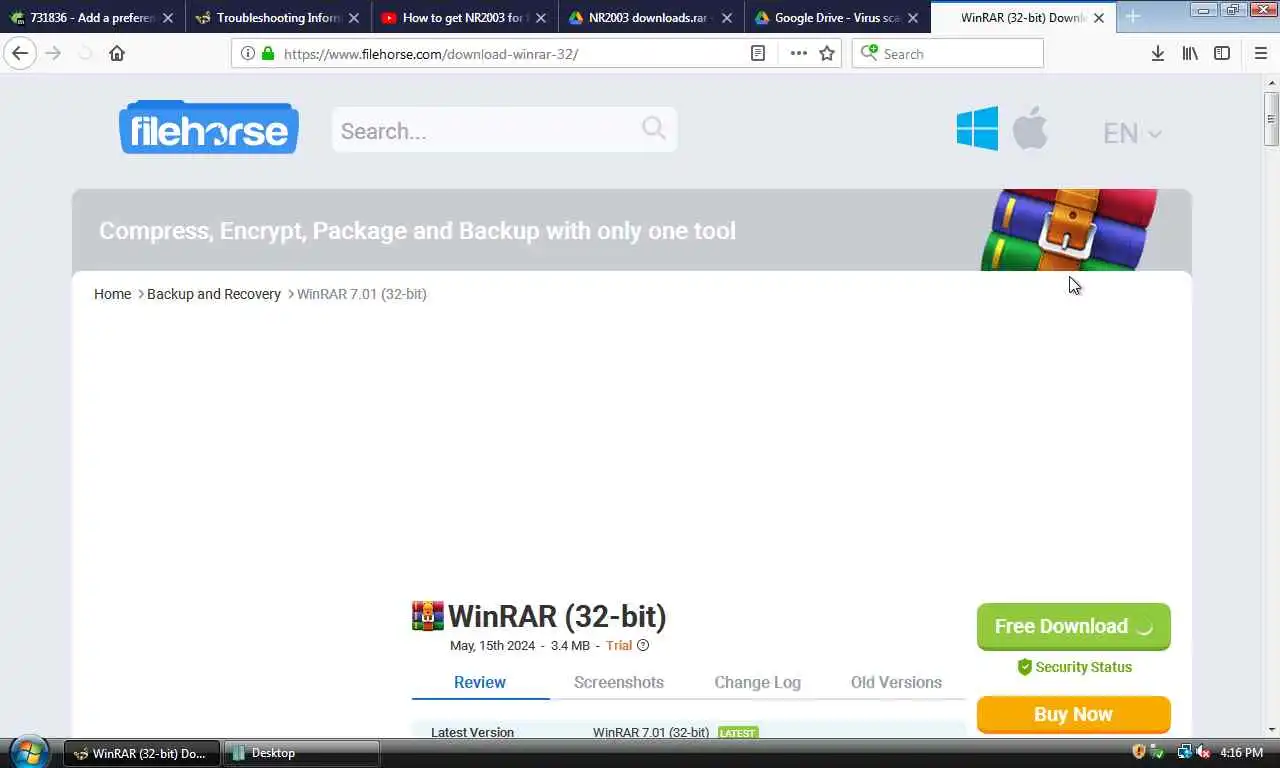The width and height of the screenshot is (1280, 768).
Task: Click the taskbar clock showing 4:16 PM
Action: tap(1241, 752)
